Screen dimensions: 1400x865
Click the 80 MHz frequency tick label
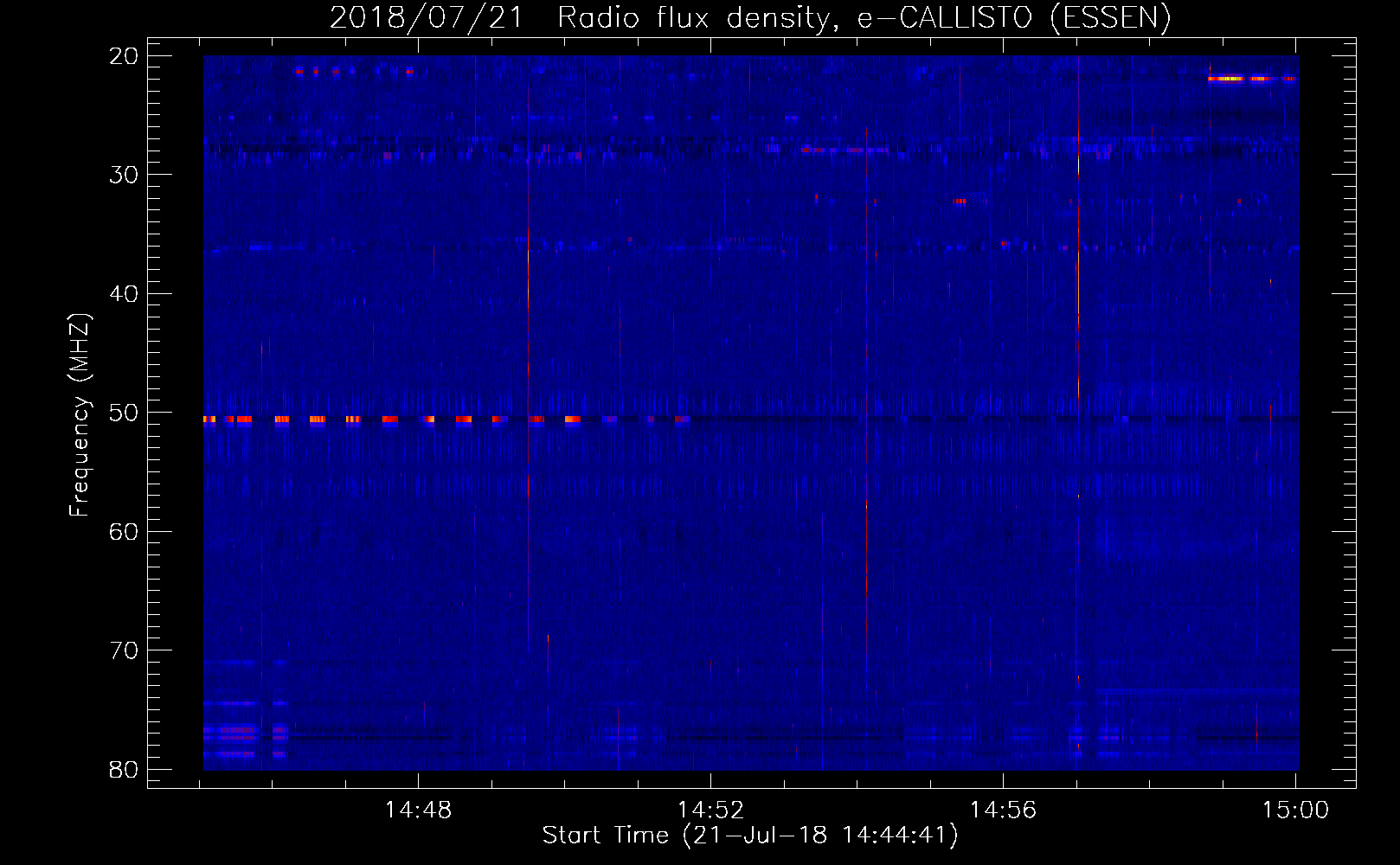pyautogui.click(x=124, y=769)
